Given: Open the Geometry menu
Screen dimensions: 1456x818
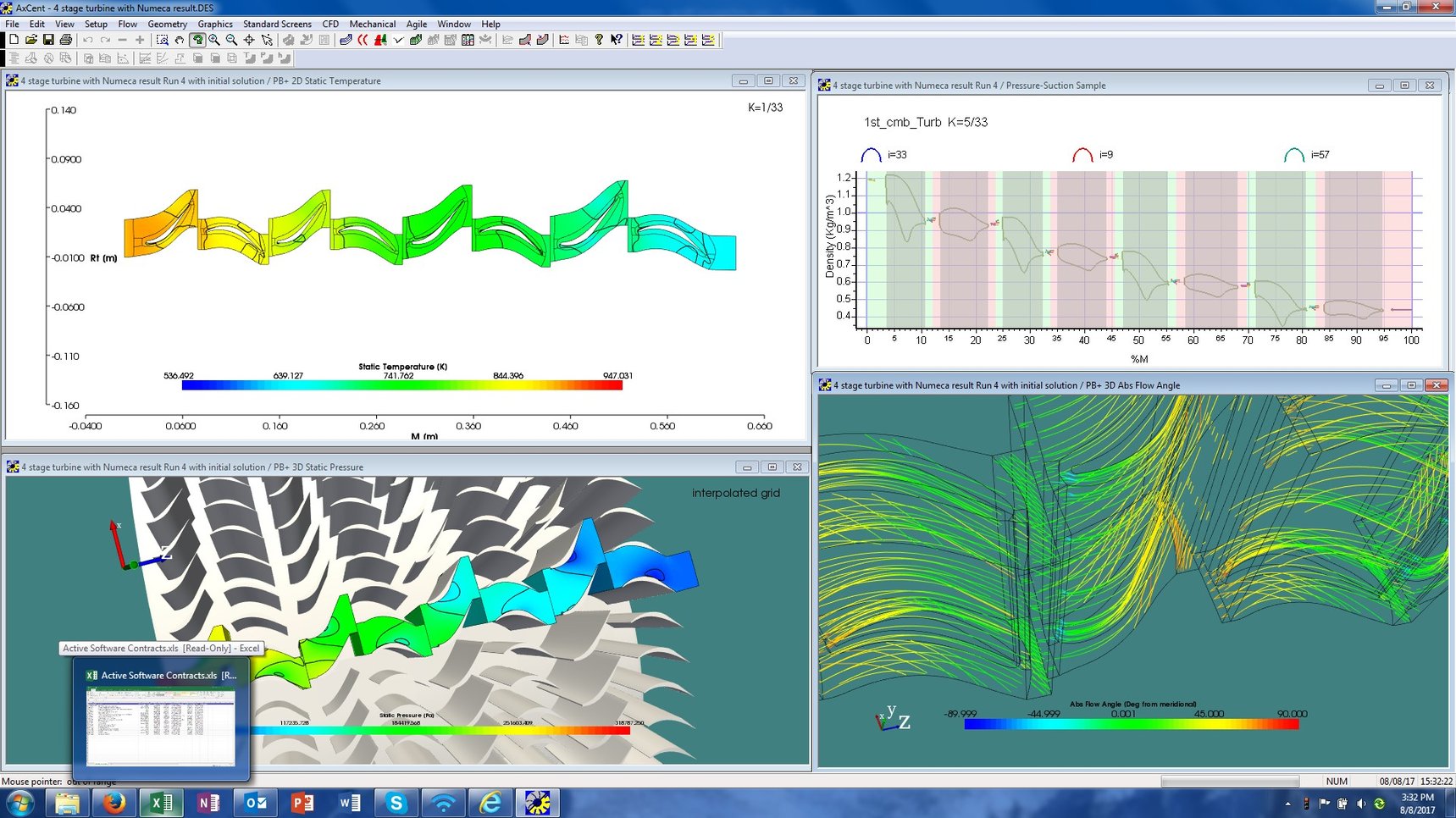Looking at the screenshot, I should [x=167, y=24].
